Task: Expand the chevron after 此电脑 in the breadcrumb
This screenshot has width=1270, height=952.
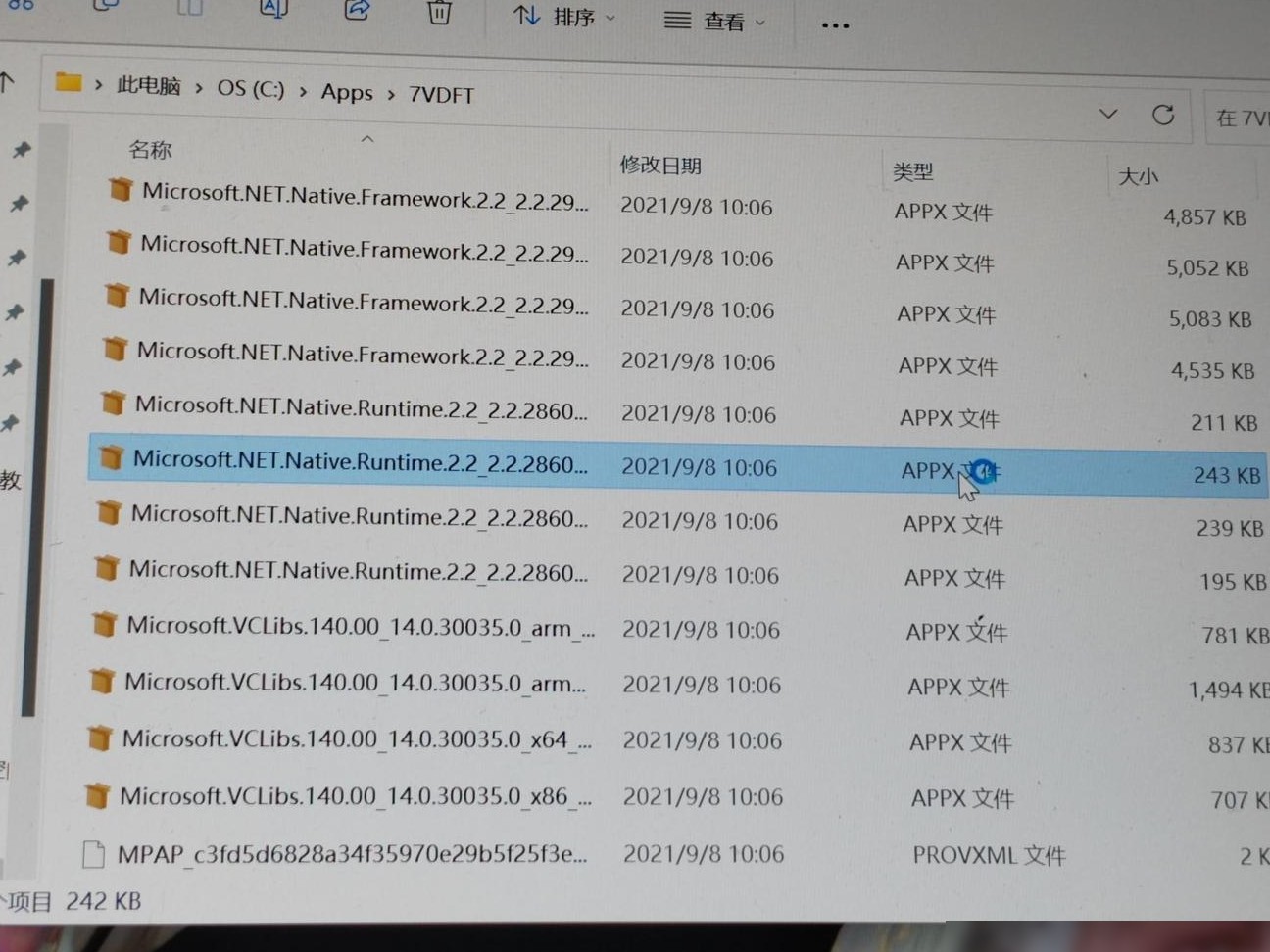Action: (x=199, y=88)
